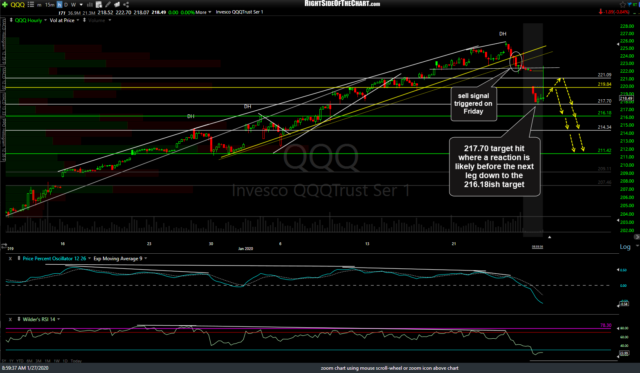This screenshot has width=640, height=373.
Task: Expand the More quote details dropdown
Action: coord(203,12)
